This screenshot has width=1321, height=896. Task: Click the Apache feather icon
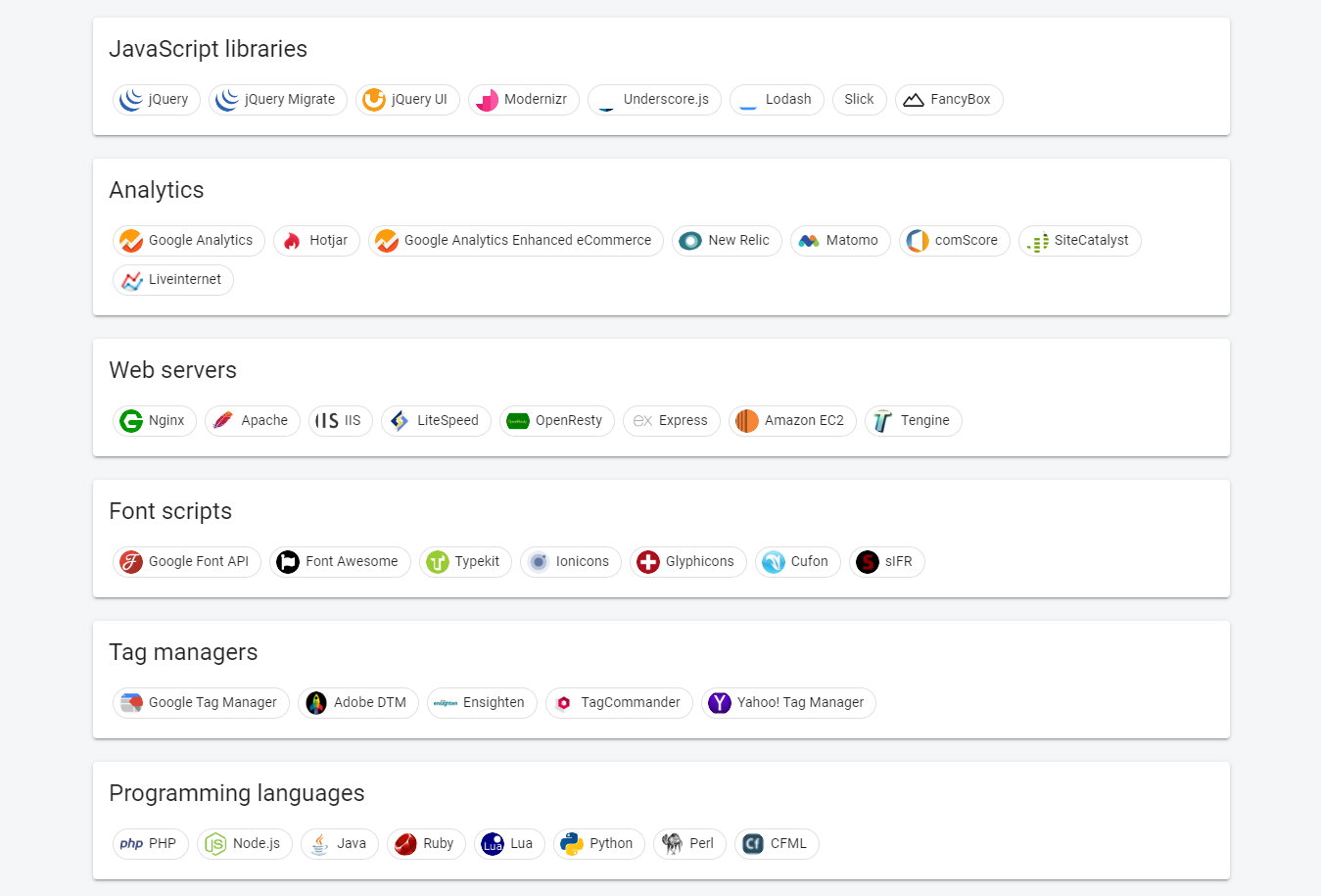pos(223,420)
